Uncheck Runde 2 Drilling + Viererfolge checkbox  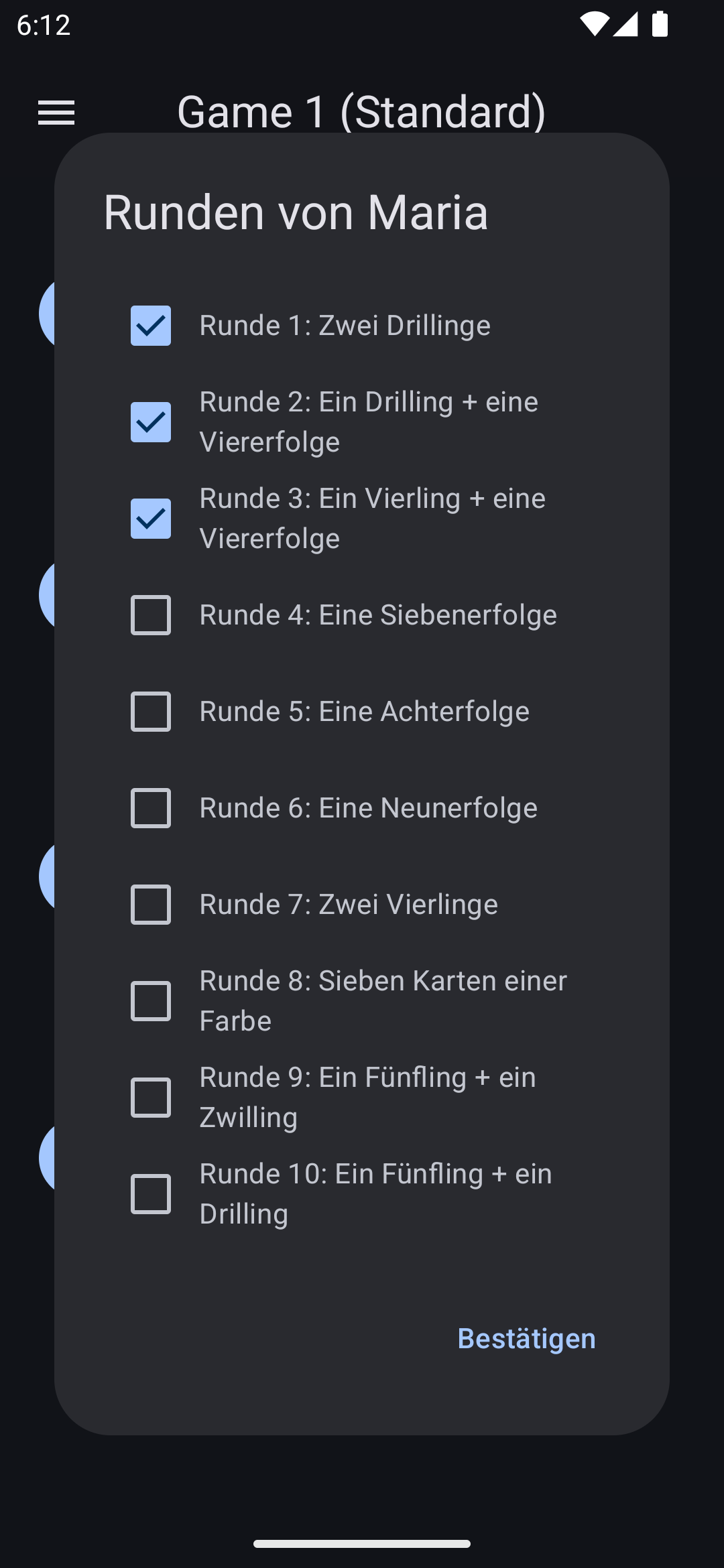click(x=151, y=422)
